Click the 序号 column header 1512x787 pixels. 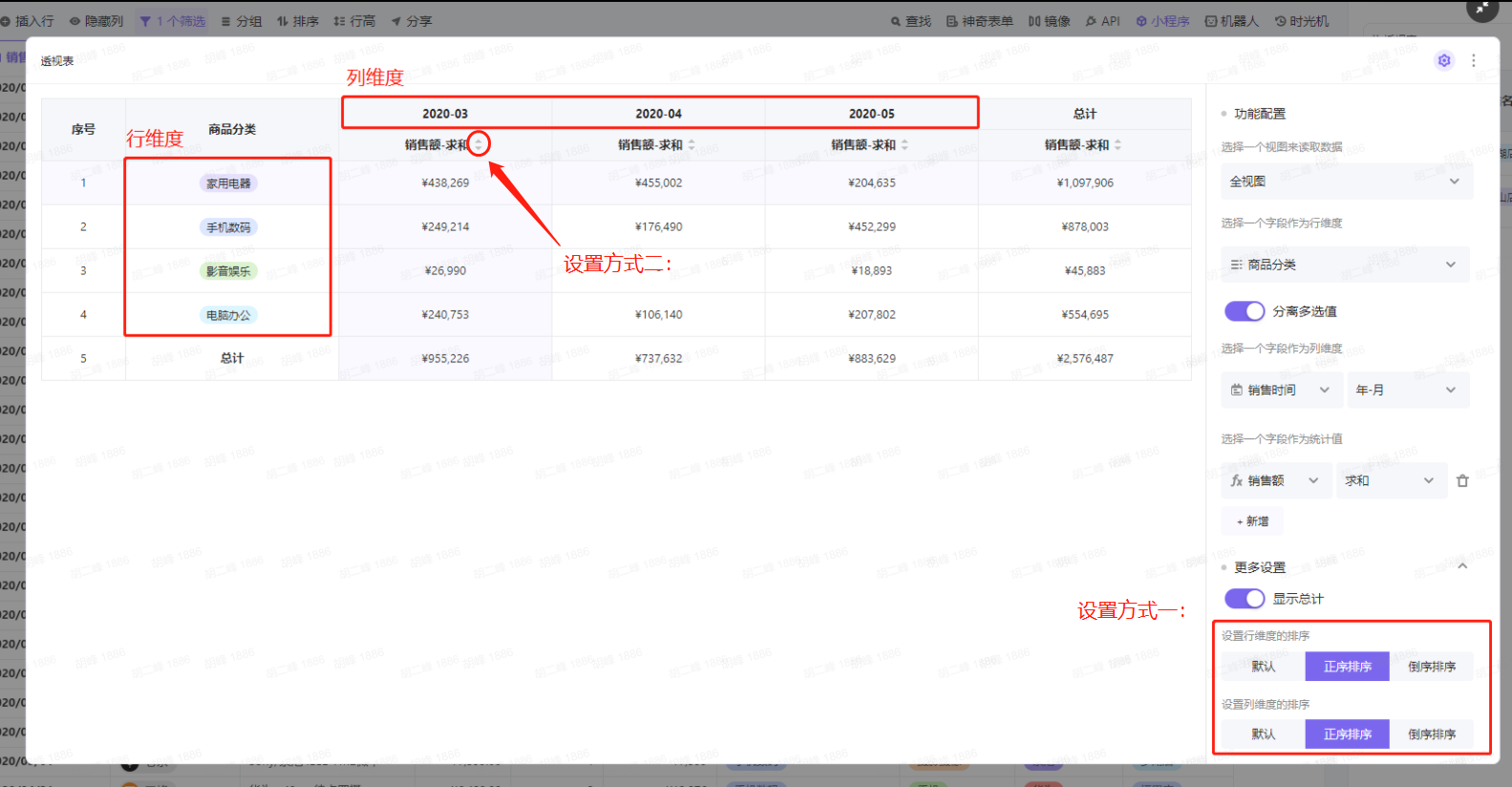83,129
